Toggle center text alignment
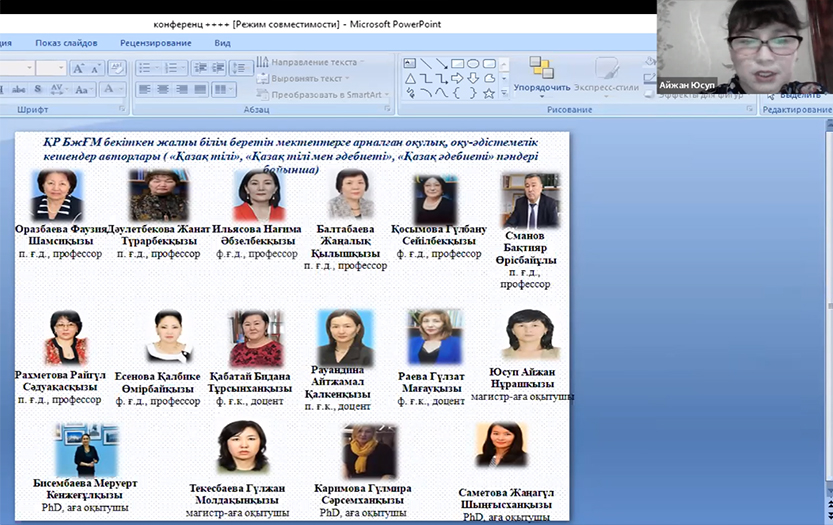Image resolution: width=833 pixels, height=525 pixels. [160, 90]
